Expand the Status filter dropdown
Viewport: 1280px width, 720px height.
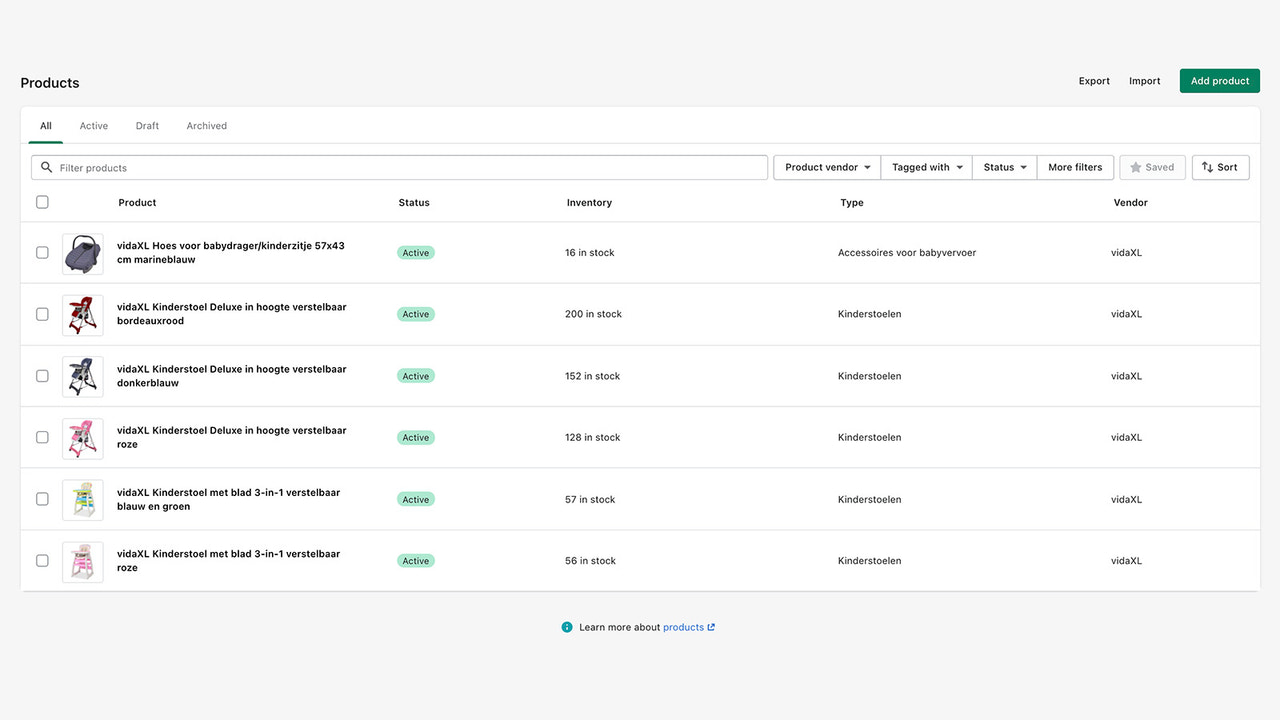[1003, 167]
